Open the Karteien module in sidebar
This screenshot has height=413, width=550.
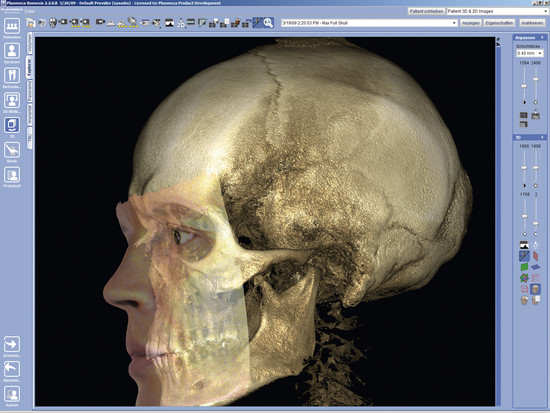pyautogui.click(x=12, y=51)
